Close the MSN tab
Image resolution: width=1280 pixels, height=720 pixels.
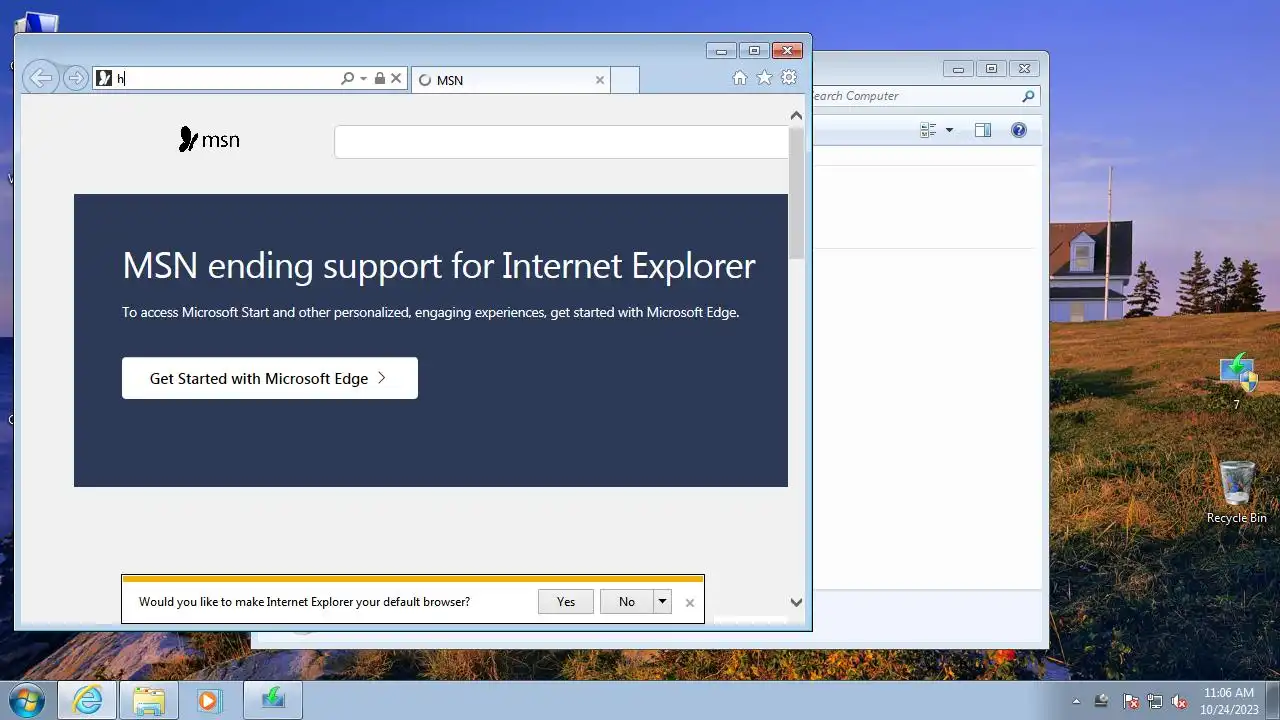600,80
